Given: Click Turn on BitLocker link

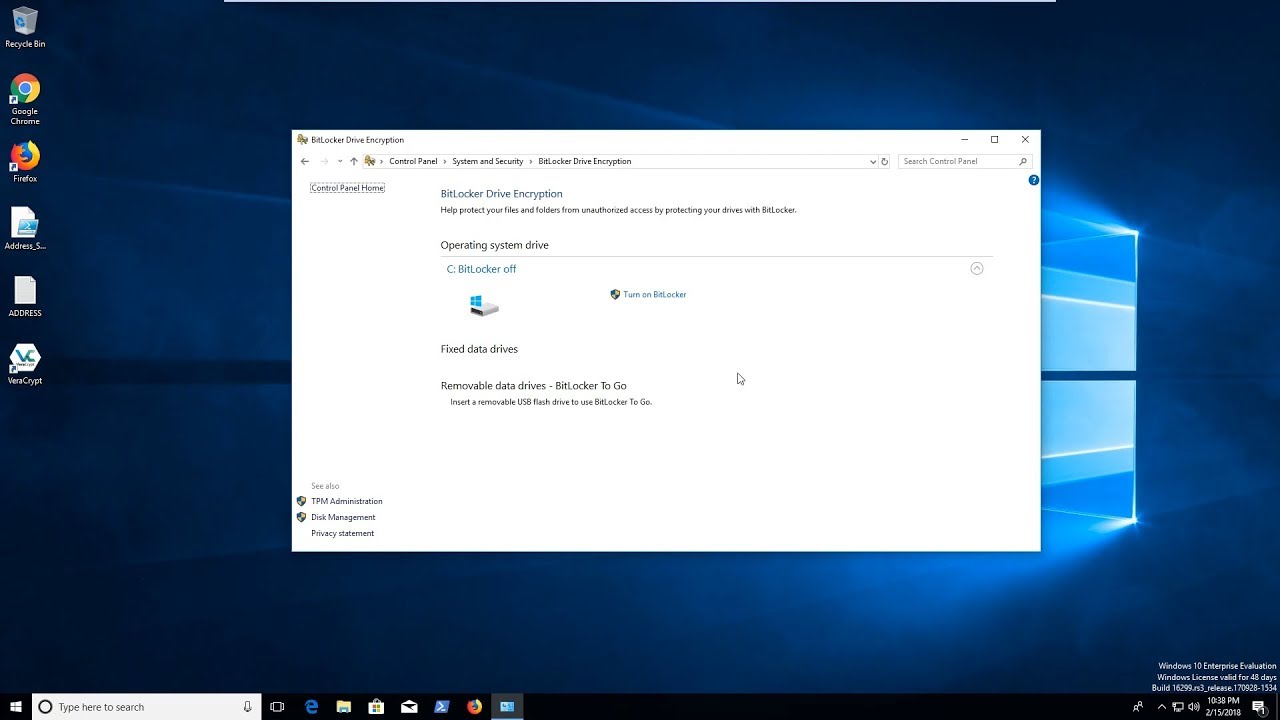Looking at the screenshot, I should pyautogui.click(x=654, y=295).
